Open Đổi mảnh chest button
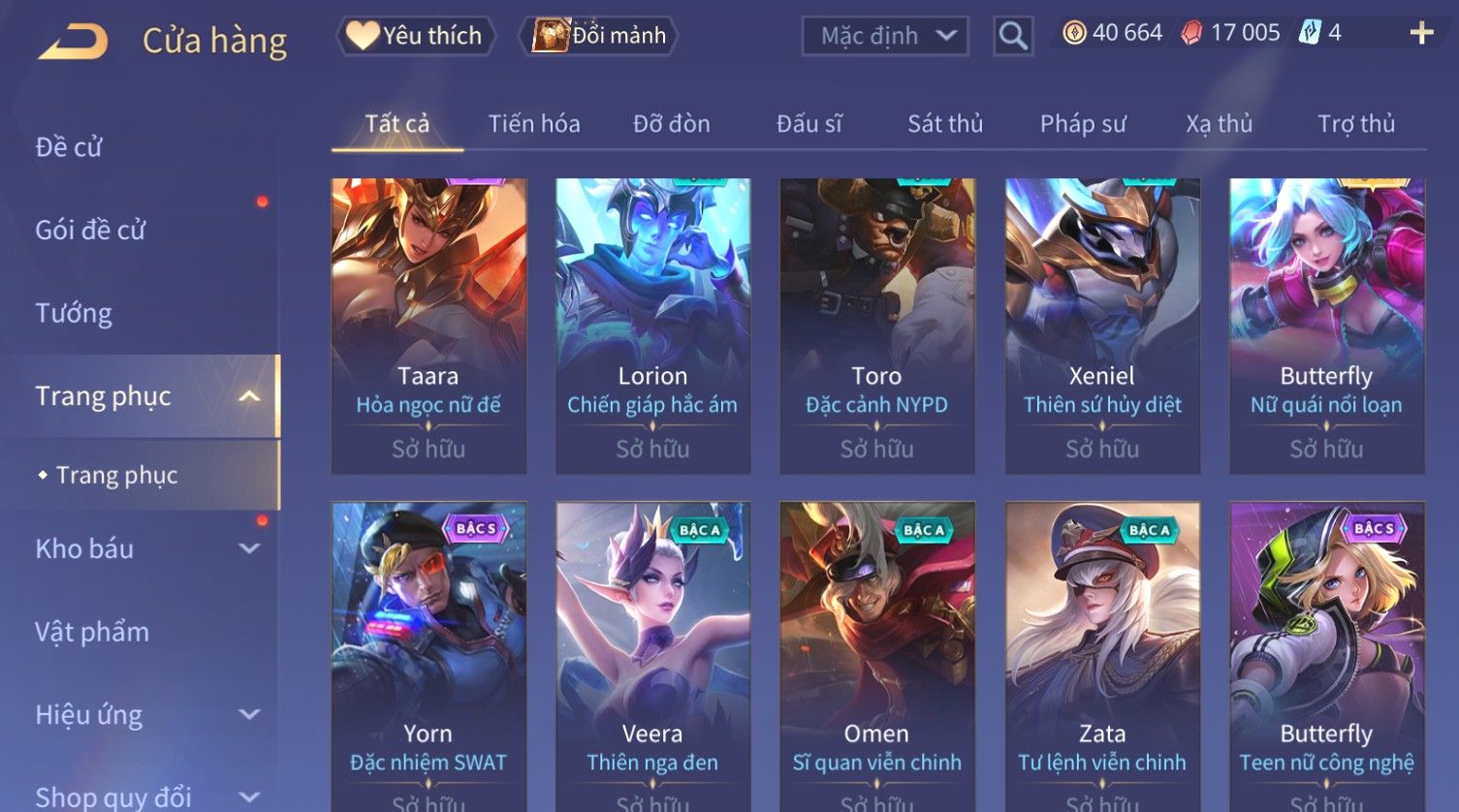The height and width of the screenshot is (812, 1459). tap(598, 36)
